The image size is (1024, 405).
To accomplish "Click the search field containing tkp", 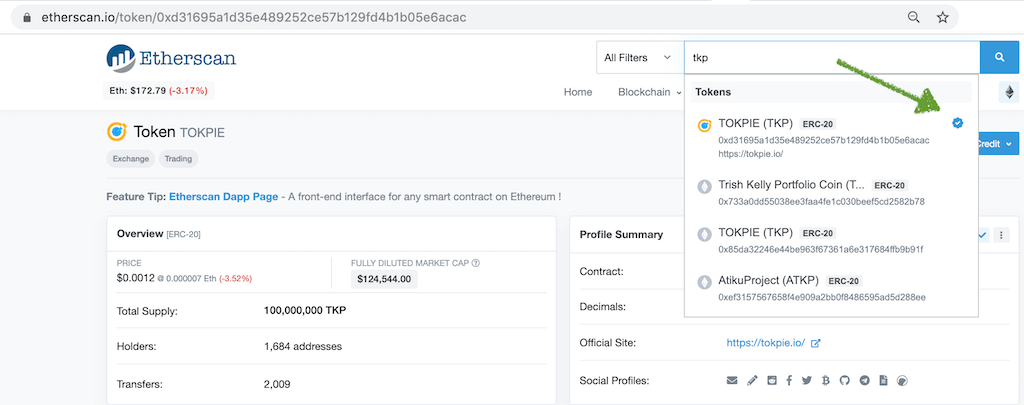I will [x=831, y=57].
